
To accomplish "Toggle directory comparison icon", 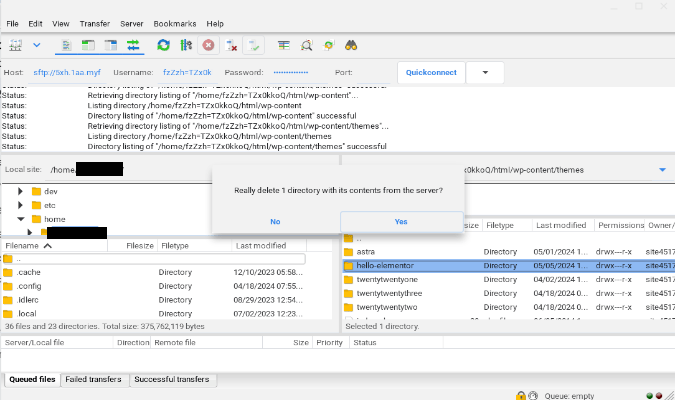I will point(306,45).
